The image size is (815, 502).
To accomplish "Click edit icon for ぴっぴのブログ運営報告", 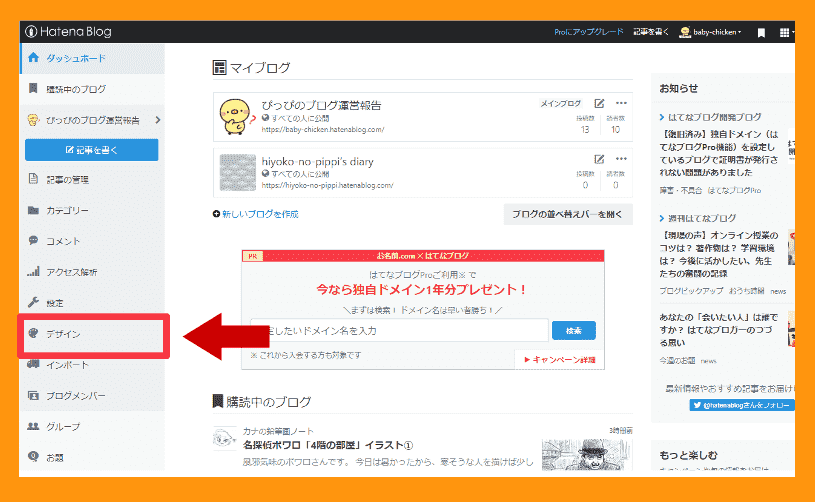I will [599, 103].
